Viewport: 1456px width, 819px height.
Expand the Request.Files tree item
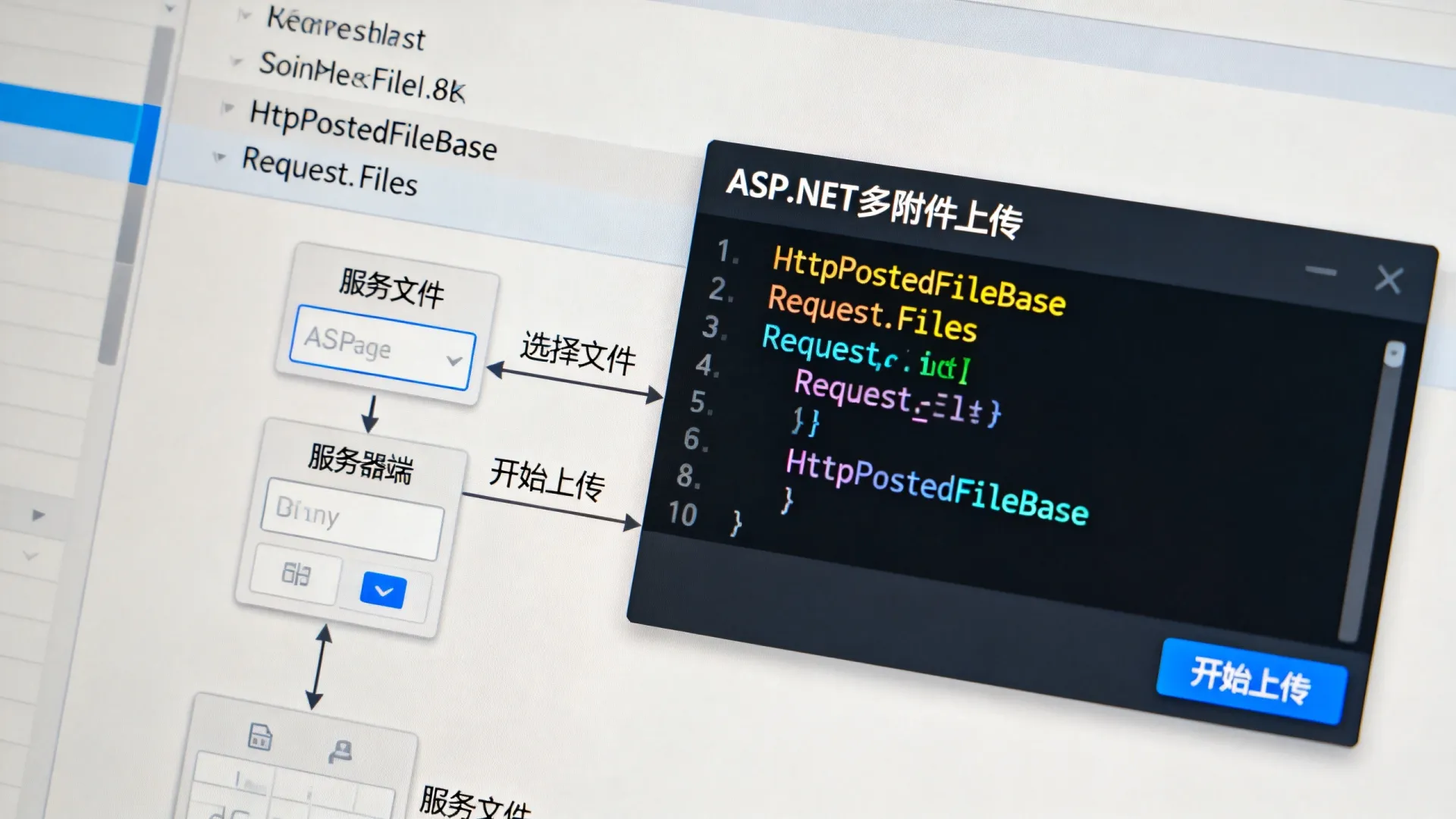220,157
